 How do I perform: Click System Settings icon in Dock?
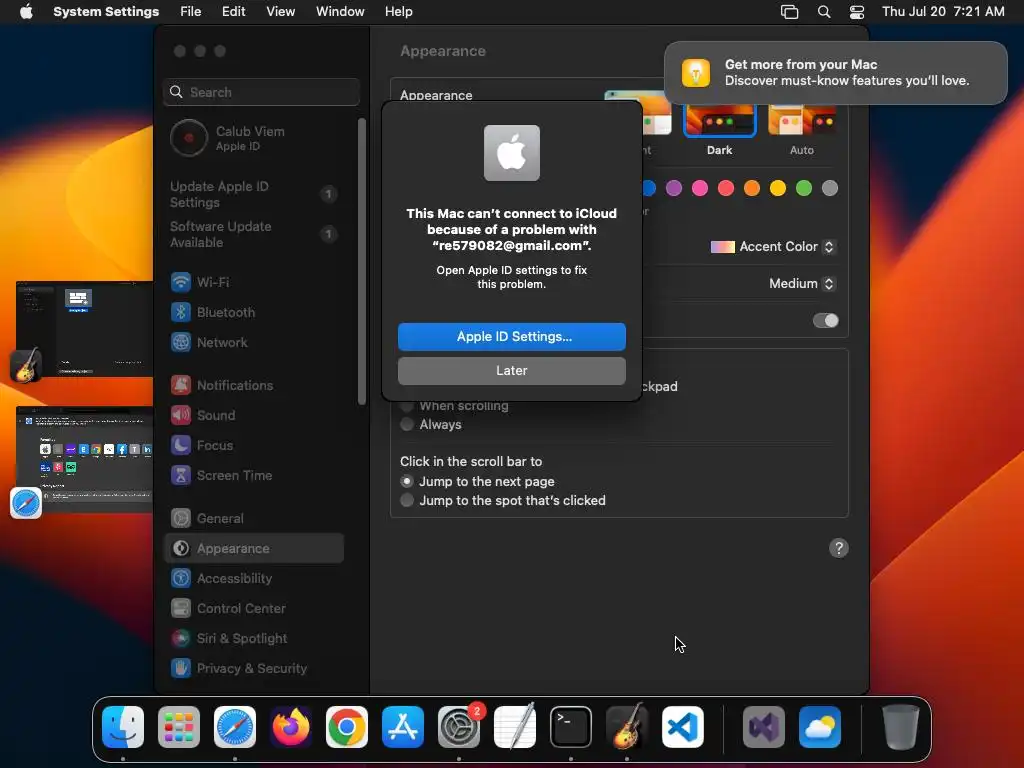point(459,727)
